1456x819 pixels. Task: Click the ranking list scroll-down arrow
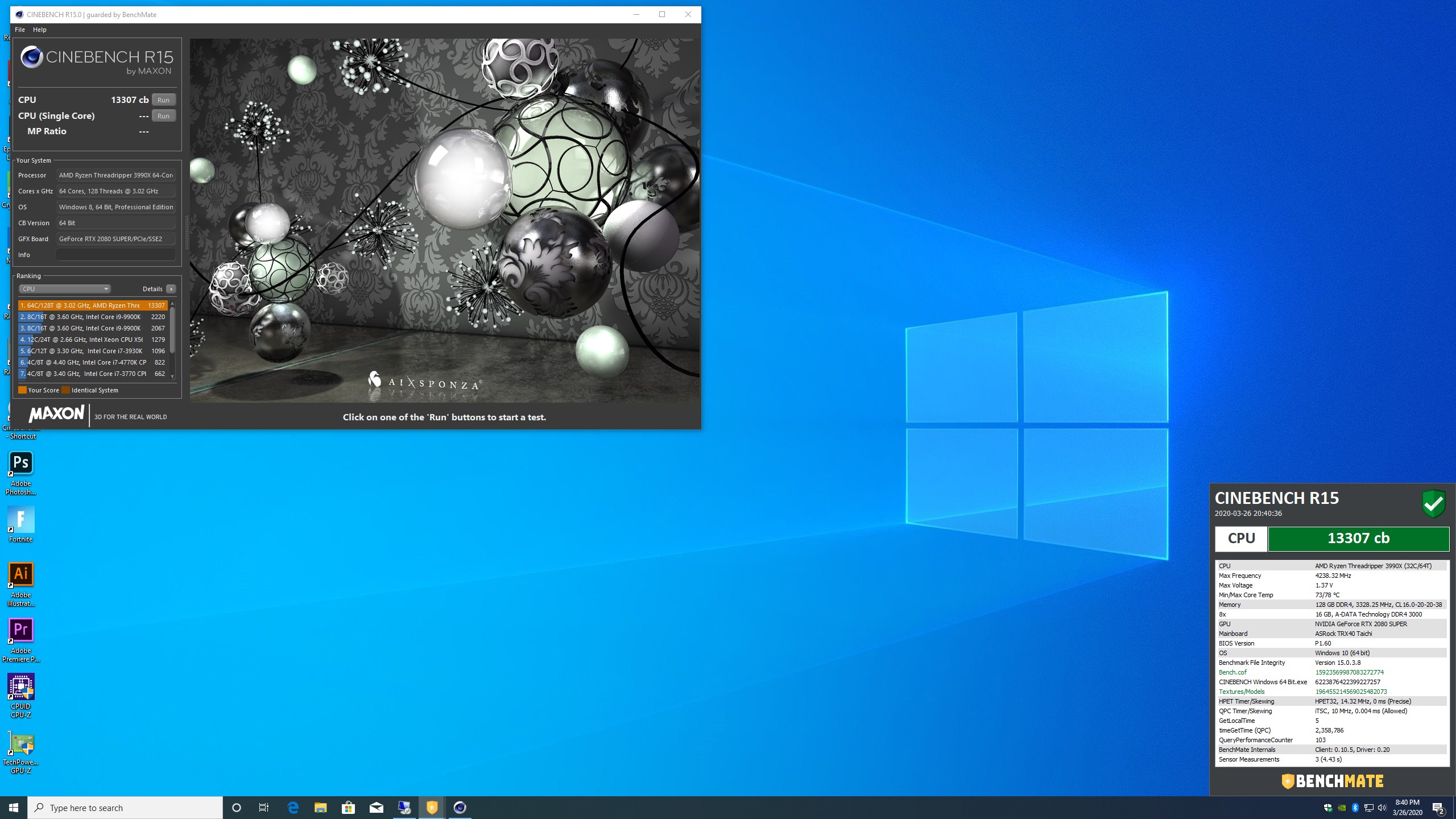click(172, 377)
